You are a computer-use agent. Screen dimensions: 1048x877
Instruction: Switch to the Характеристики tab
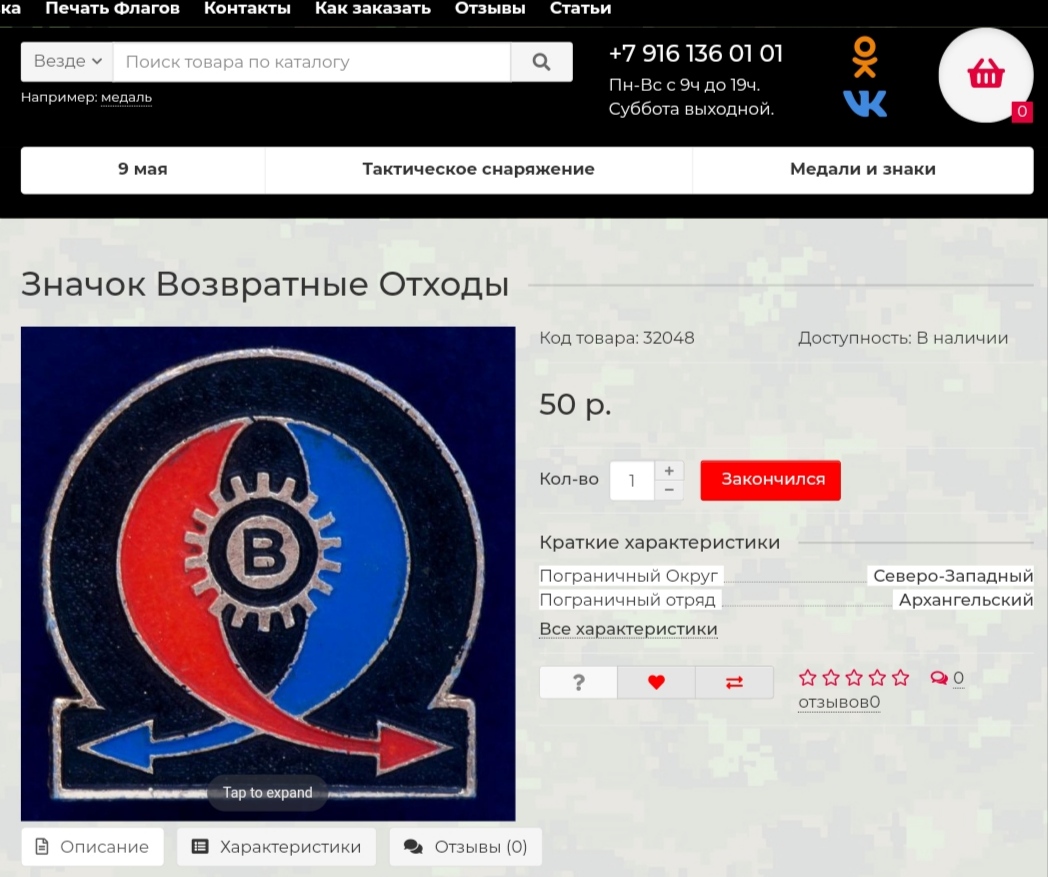click(x=276, y=847)
